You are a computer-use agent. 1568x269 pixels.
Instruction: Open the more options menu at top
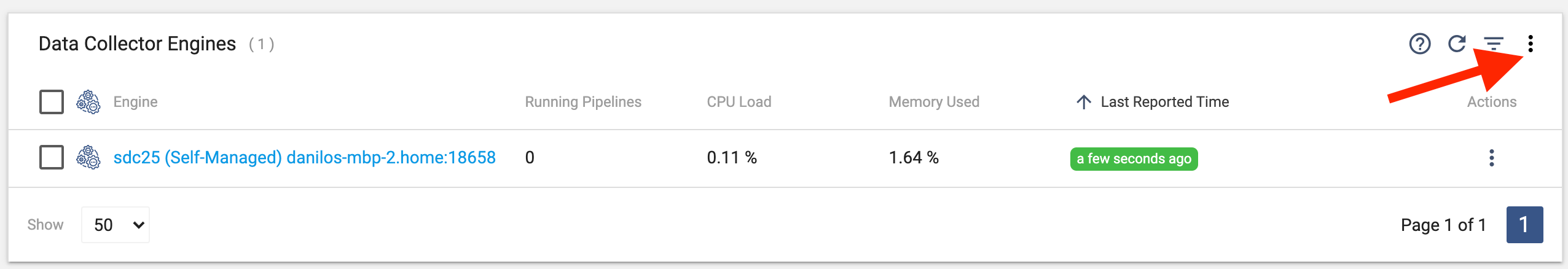(x=1531, y=44)
